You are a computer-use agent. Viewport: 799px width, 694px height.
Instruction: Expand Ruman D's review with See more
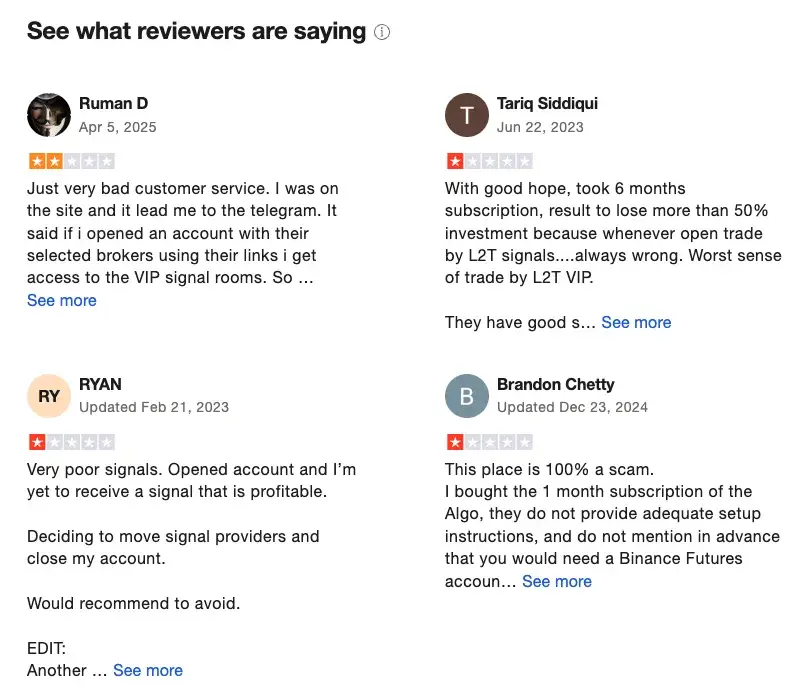[62, 301]
